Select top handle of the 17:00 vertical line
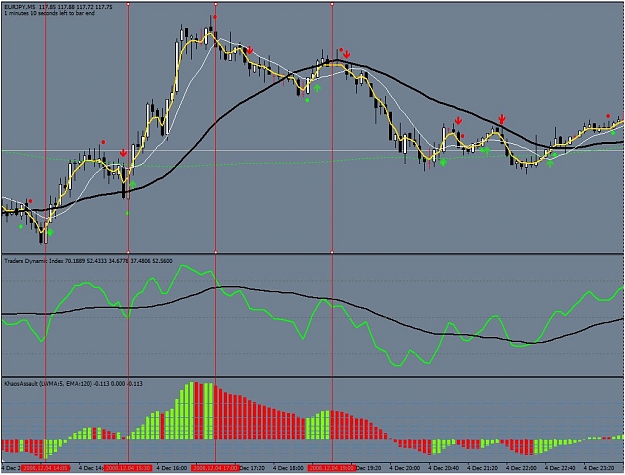625x475 pixels. [x=215, y=4]
